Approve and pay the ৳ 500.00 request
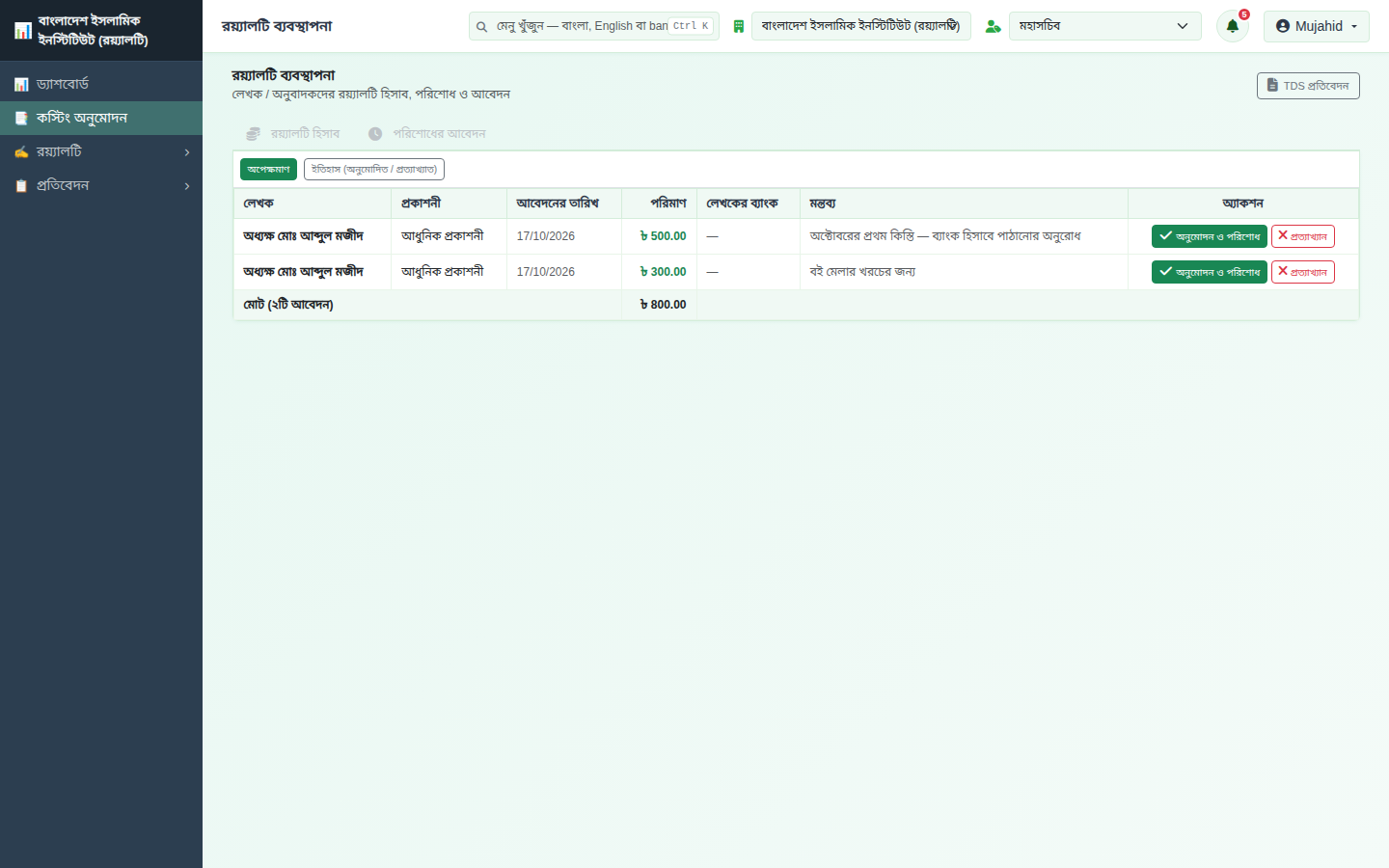This screenshot has height=868, width=1389. 1210,236
